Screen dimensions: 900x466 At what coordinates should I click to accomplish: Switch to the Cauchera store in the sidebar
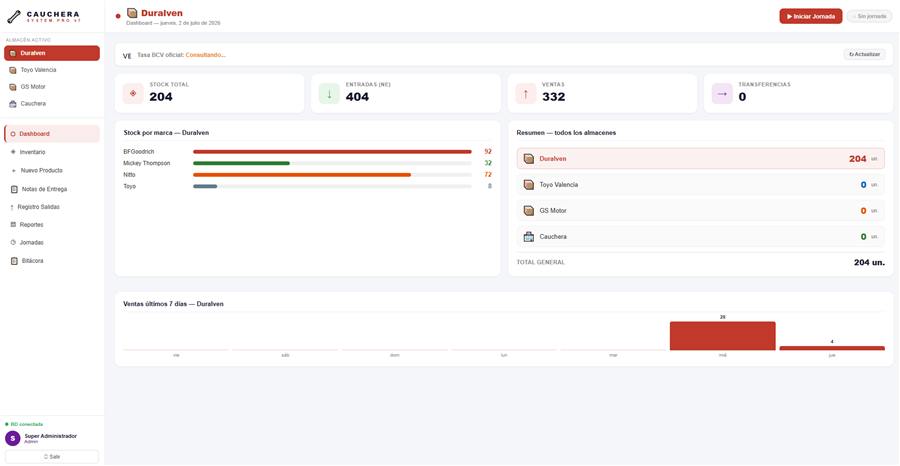point(52,104)
